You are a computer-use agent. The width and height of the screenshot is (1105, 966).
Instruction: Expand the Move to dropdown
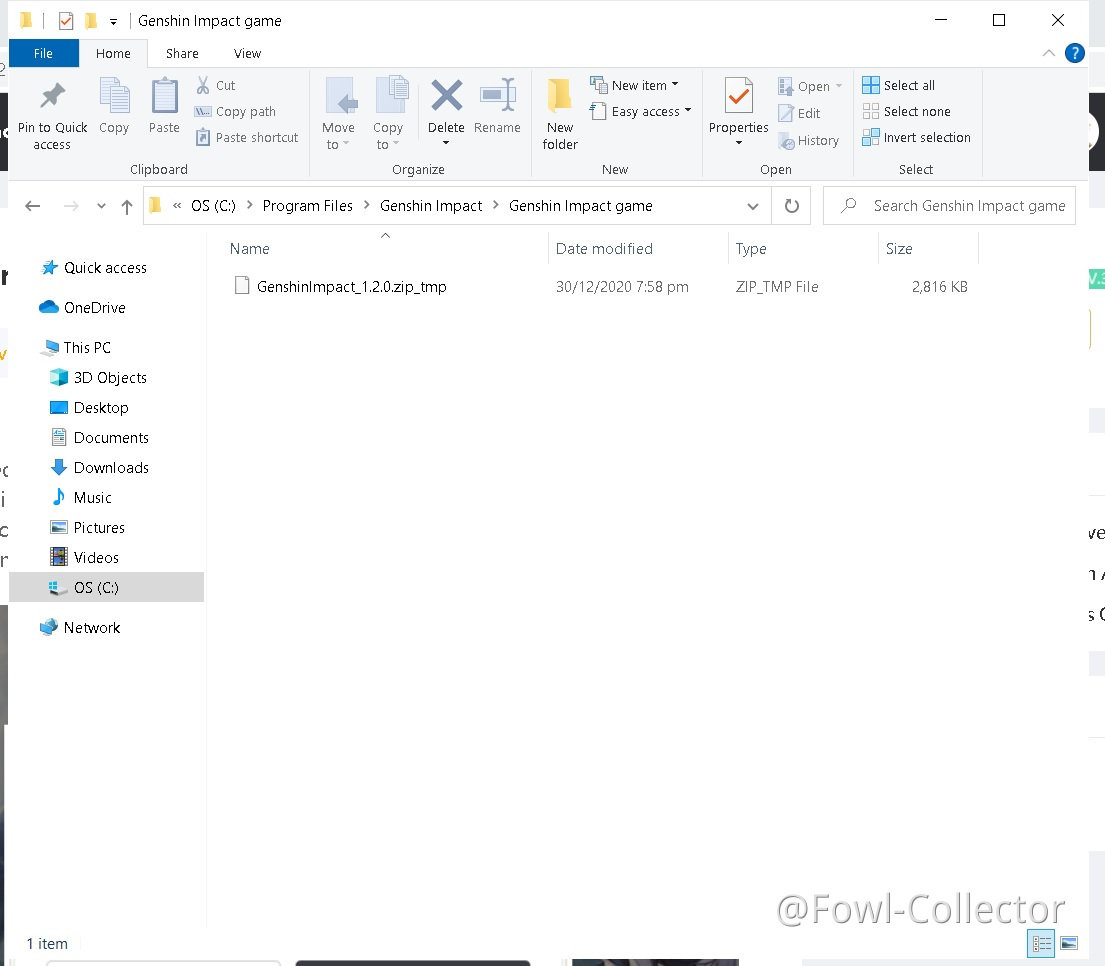point(339,113)
